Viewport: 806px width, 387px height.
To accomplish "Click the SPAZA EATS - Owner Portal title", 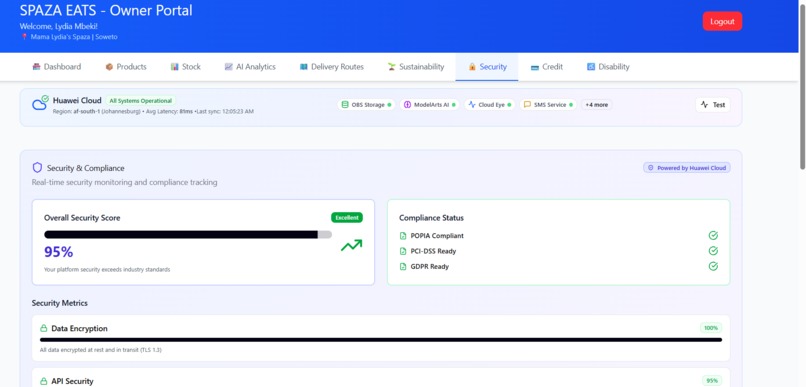I will coord(106,10).
